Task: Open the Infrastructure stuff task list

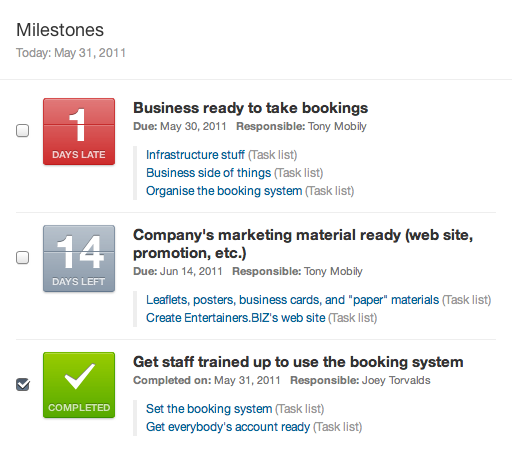Action: click(195, 155)
